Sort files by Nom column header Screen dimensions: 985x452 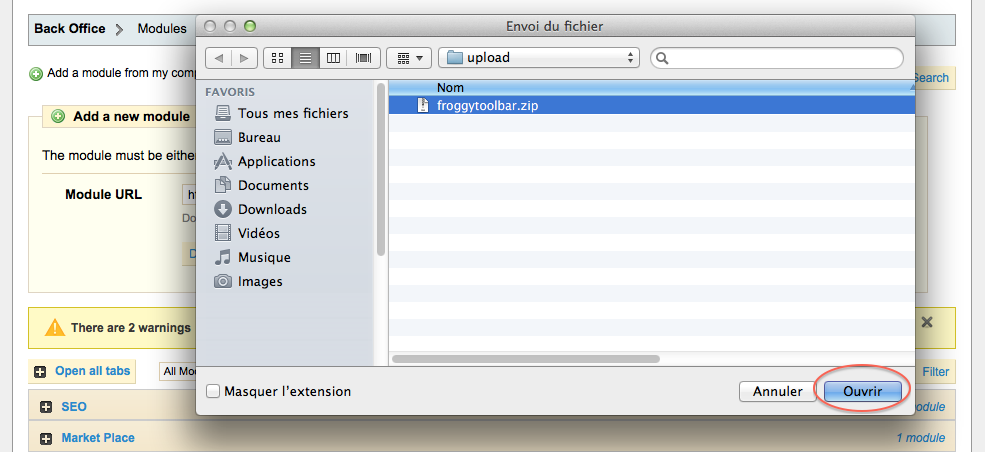pos(450,88)
